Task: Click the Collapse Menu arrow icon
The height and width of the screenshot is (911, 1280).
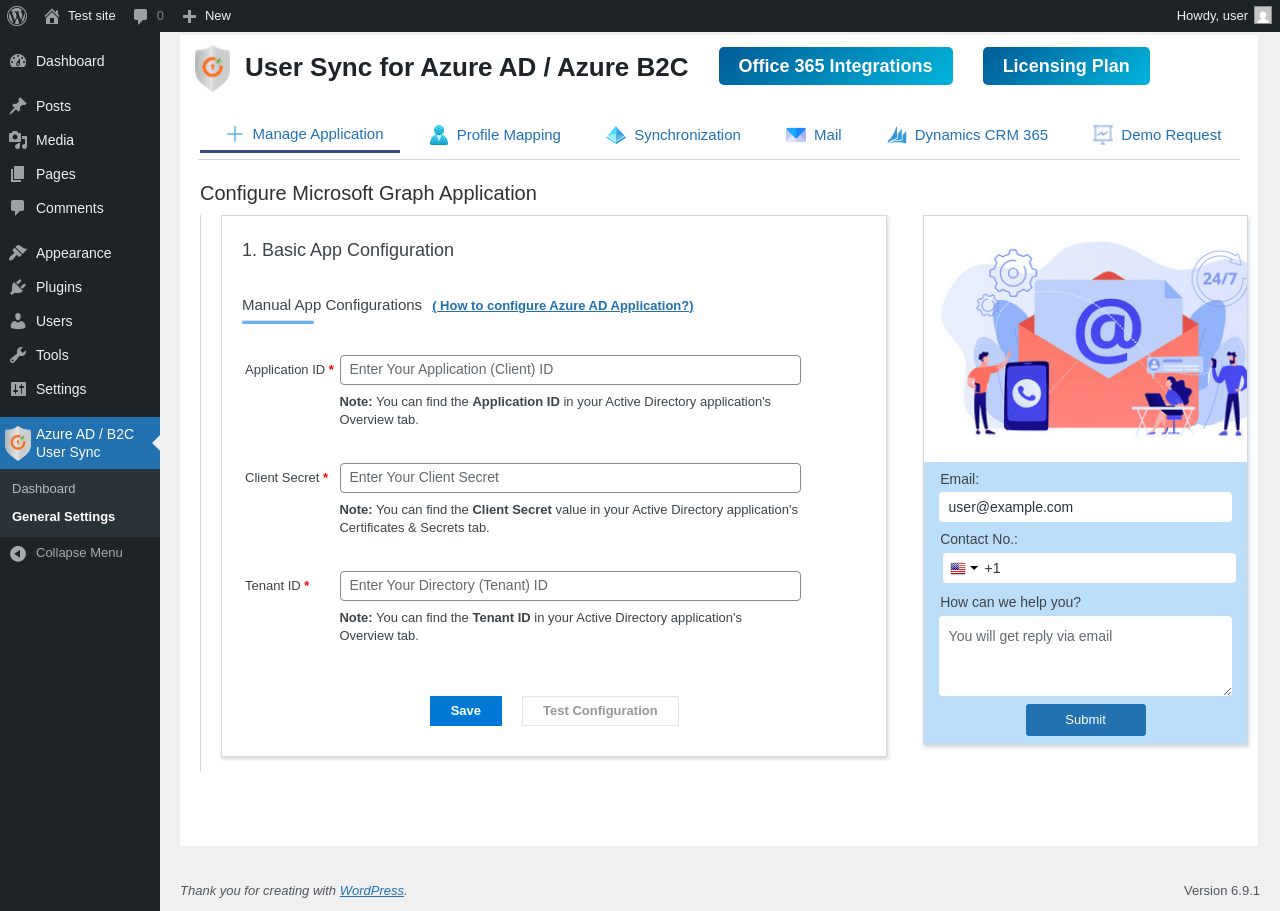Action: [x=18, y=553]
